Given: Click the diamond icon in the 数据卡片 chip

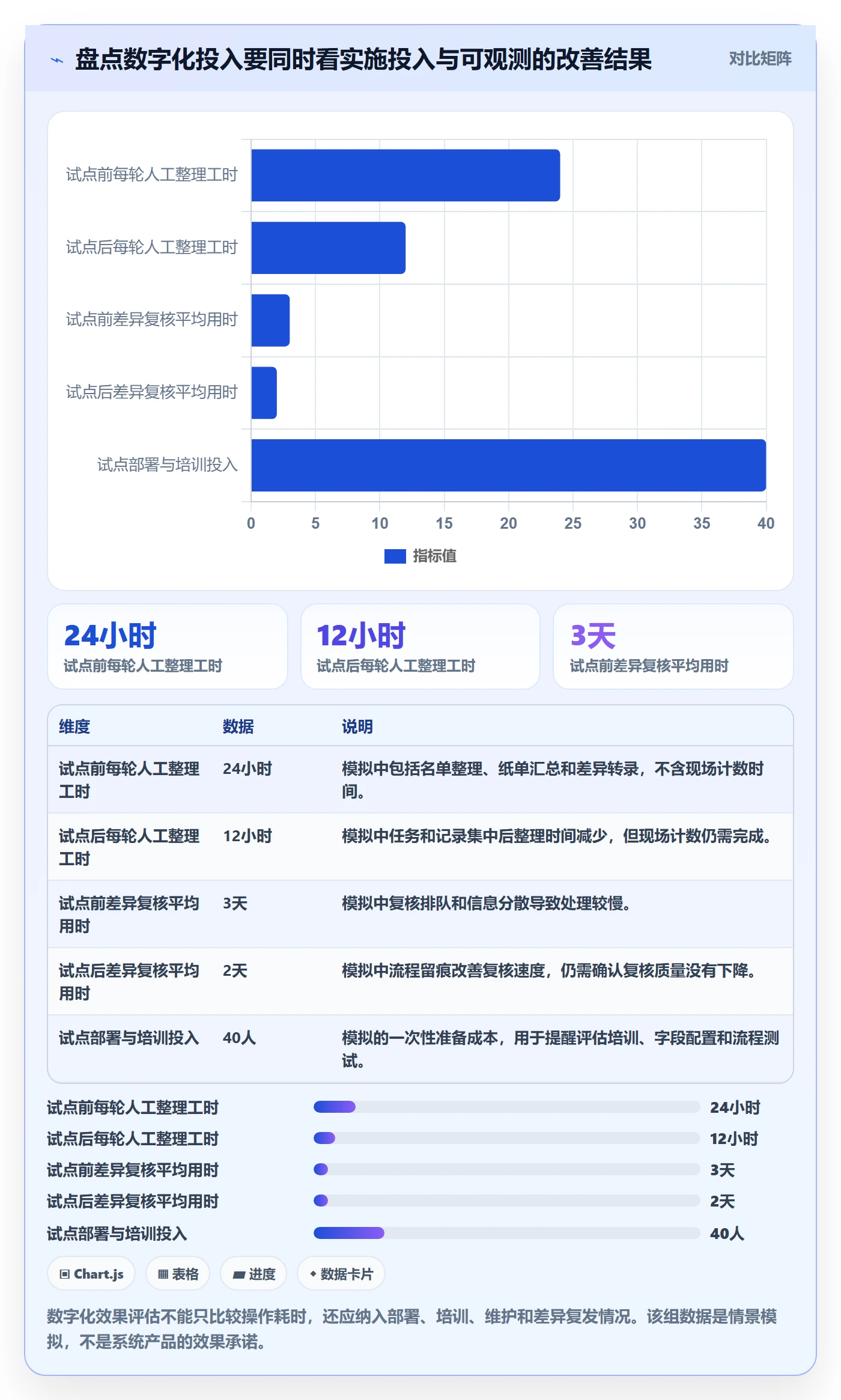Looking at the screenshot, I should tap(313, 1274).
